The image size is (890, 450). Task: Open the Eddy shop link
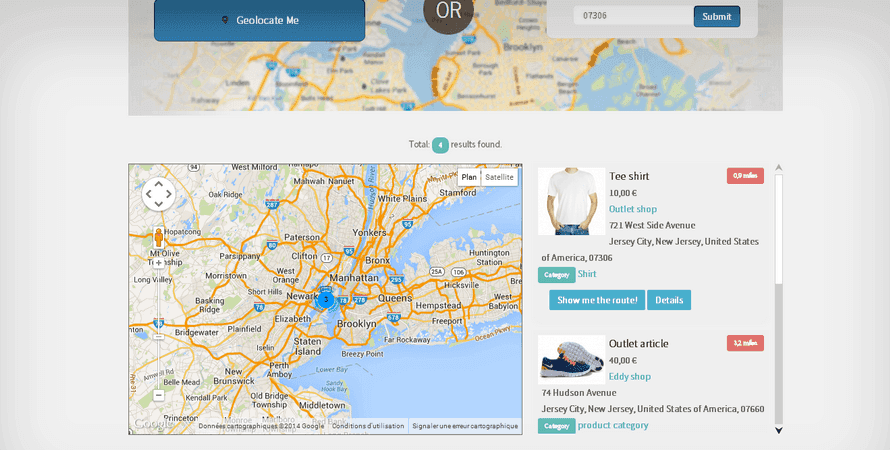(x=629, y=376)
